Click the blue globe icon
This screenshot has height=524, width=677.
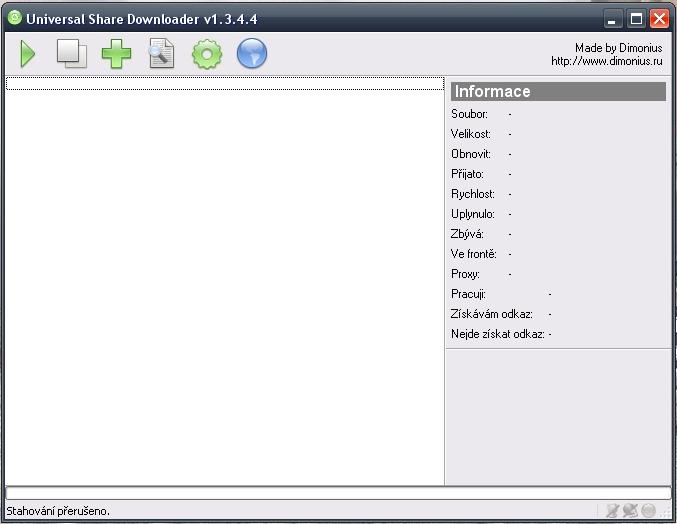pos(252,54)
